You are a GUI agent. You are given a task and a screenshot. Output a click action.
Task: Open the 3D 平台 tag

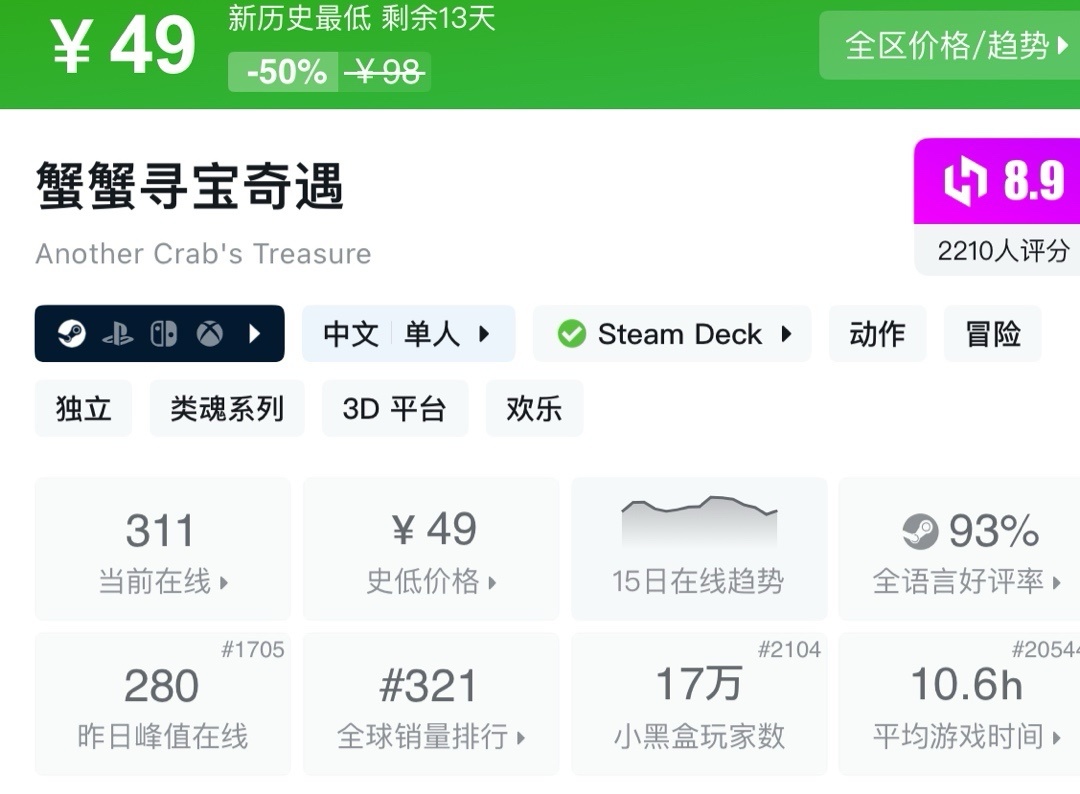[394, 408]
